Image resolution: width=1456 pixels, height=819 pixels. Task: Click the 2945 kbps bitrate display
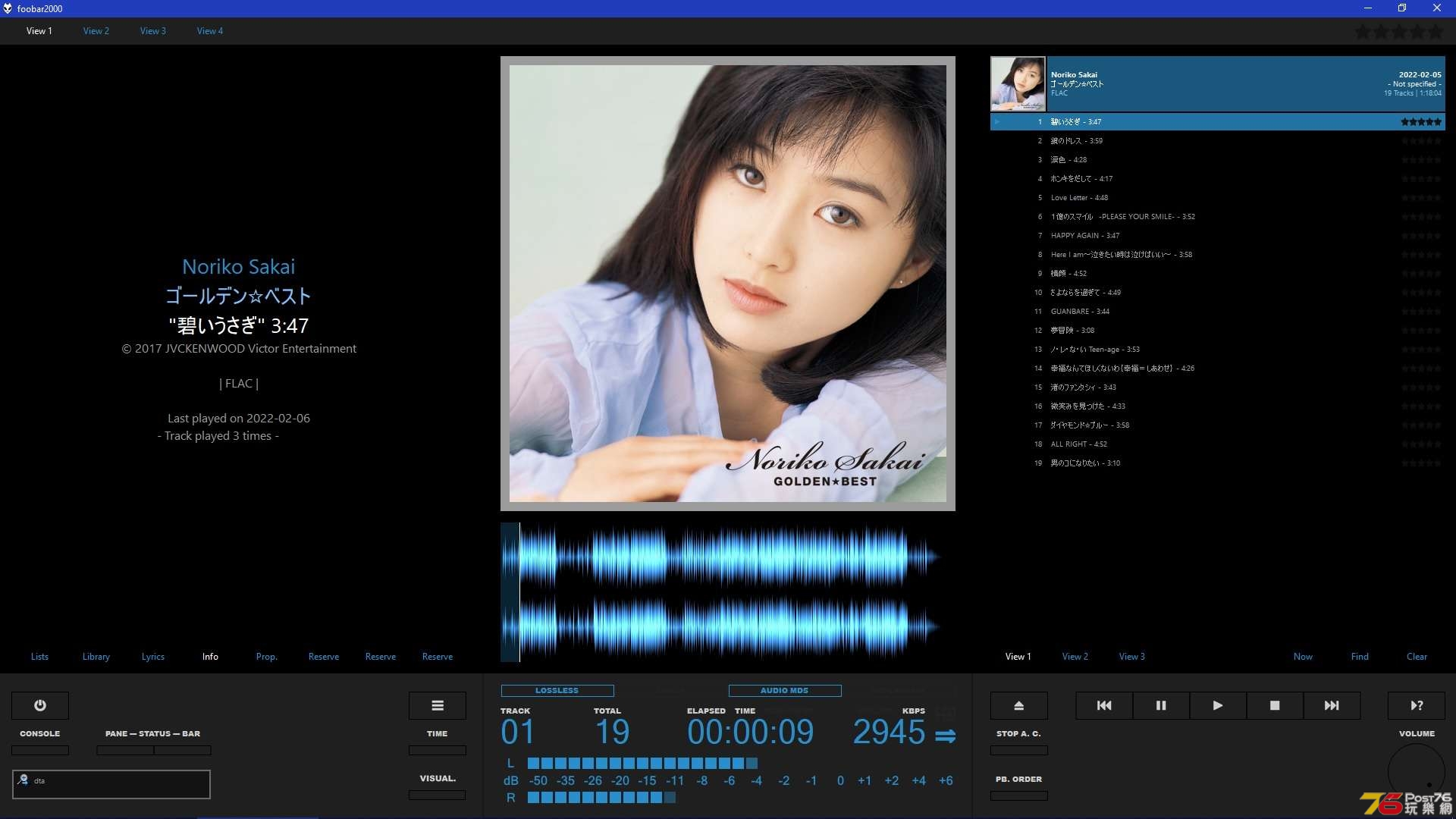(890, 733)
